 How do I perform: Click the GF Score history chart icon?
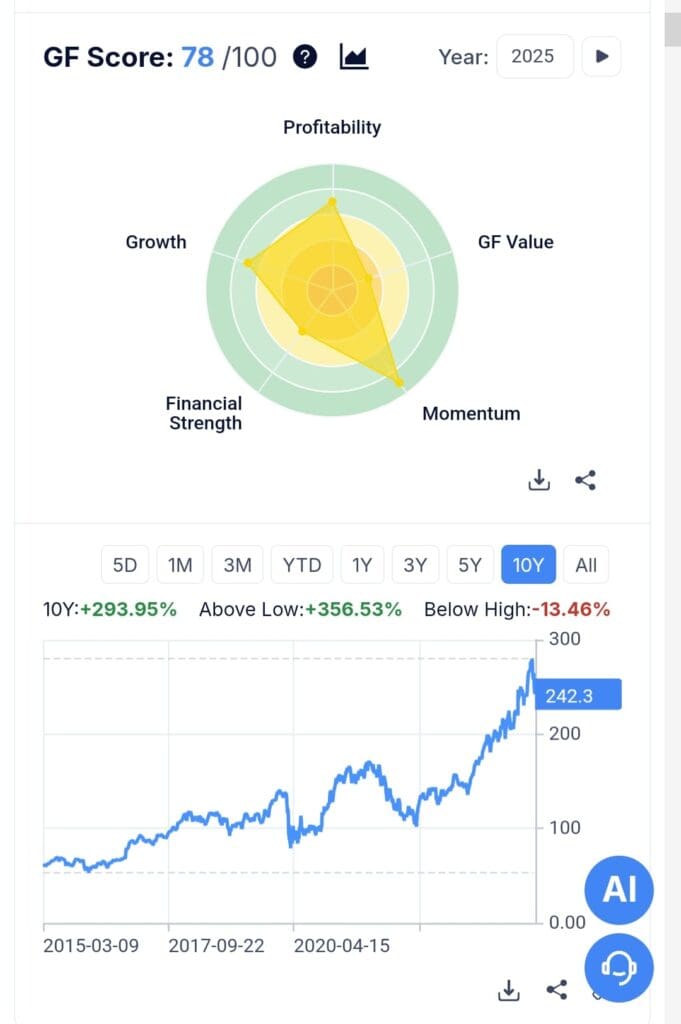tap(352, 57)
